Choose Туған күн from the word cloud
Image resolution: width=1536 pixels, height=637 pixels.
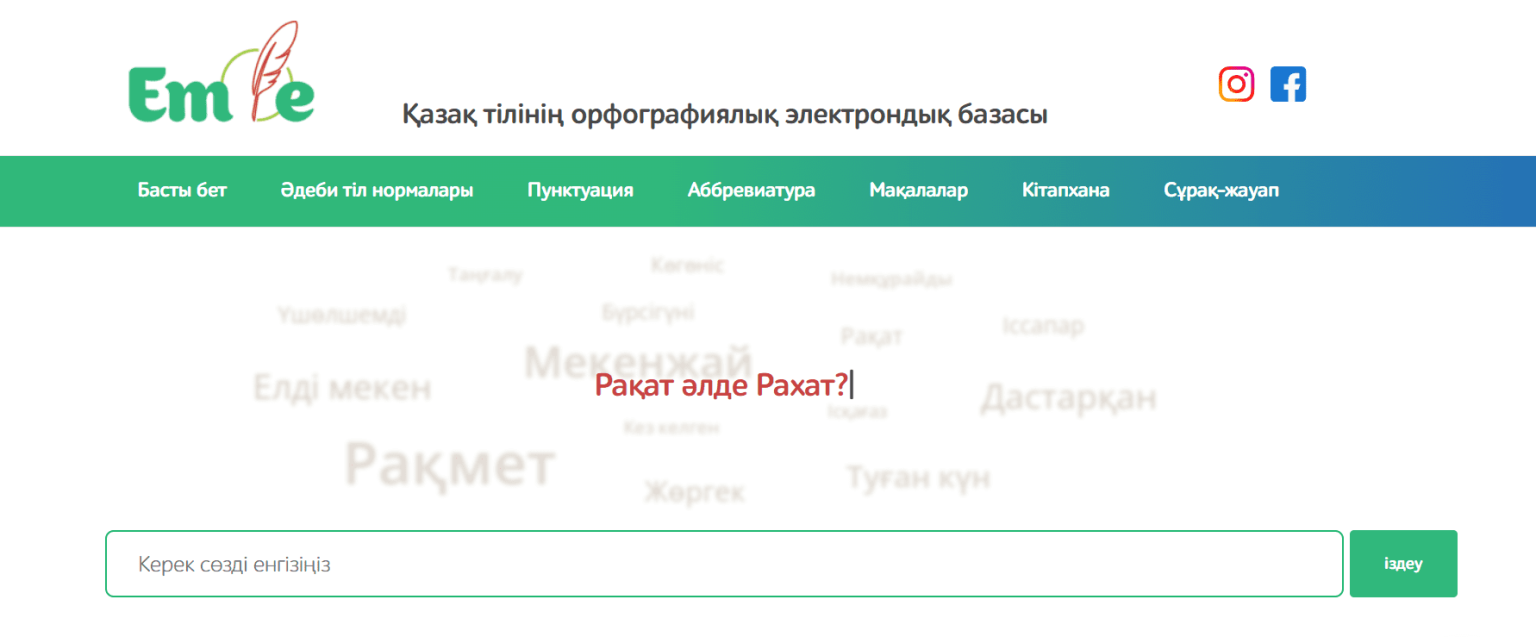tap(918, 478)
